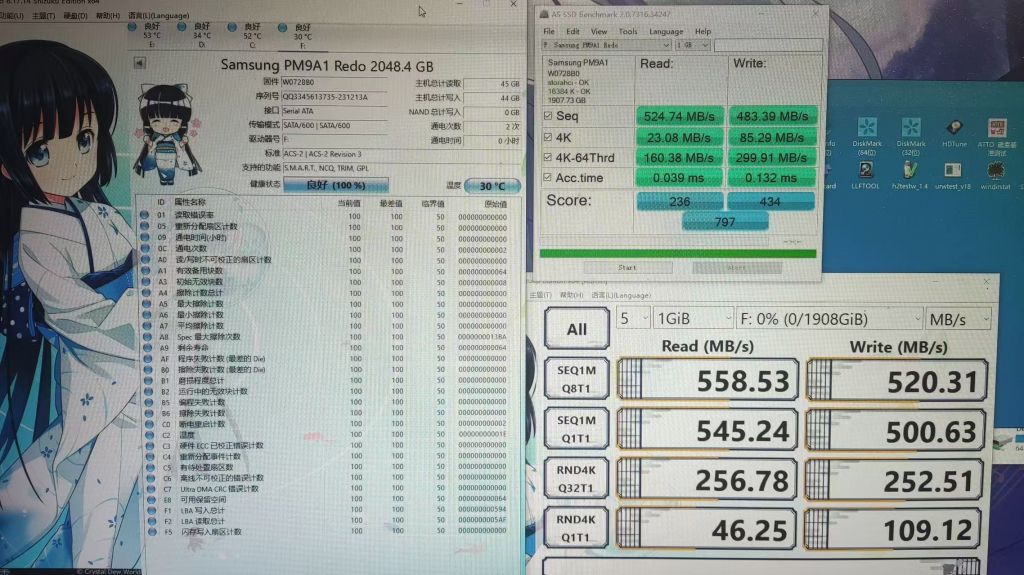The image size is (1024, 575).
Task: Open DiskMark (64位) desktop icon
Action: tap(867, 136)
